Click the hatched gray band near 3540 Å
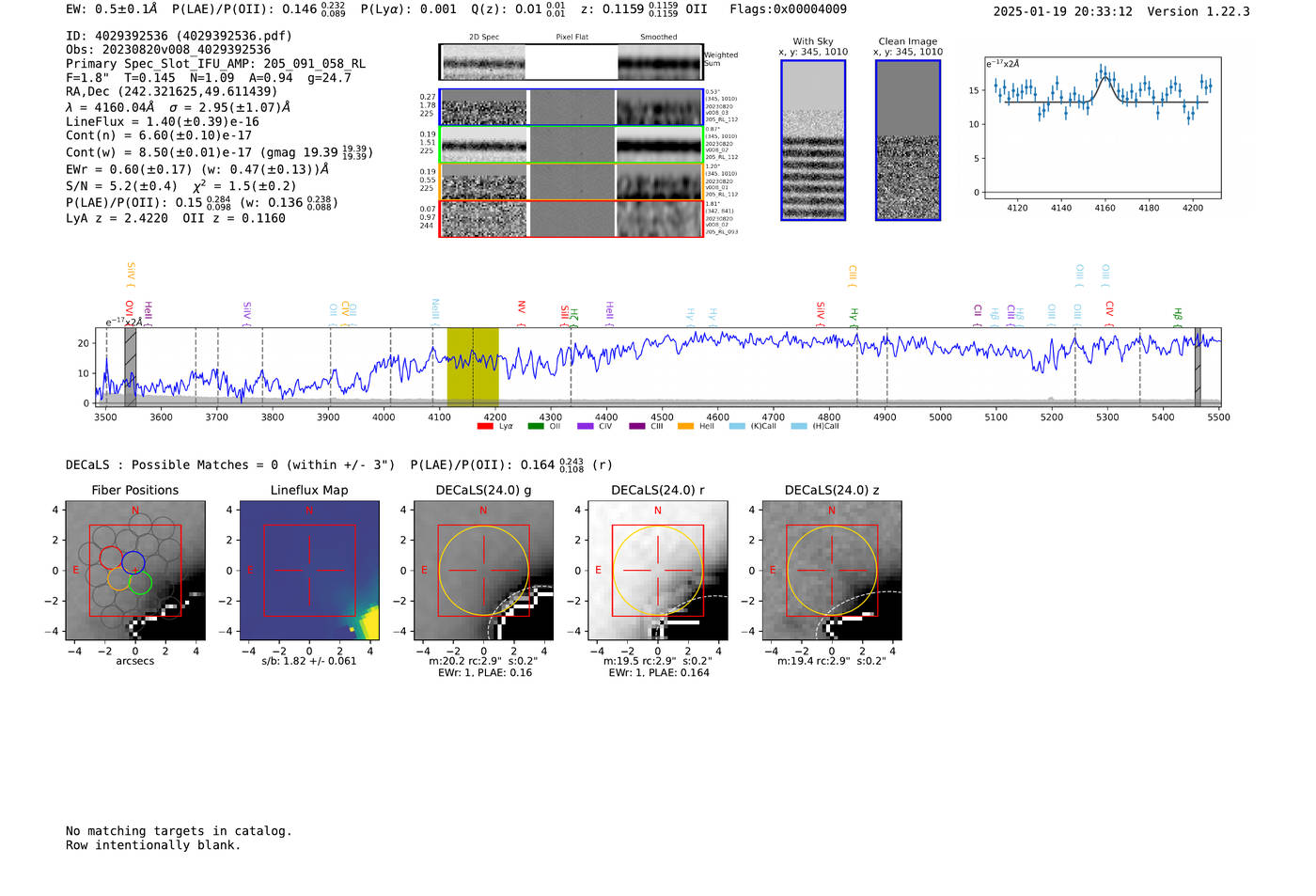Image resolution: width=1316 pixels, height=896 pixels. [131, 367]
